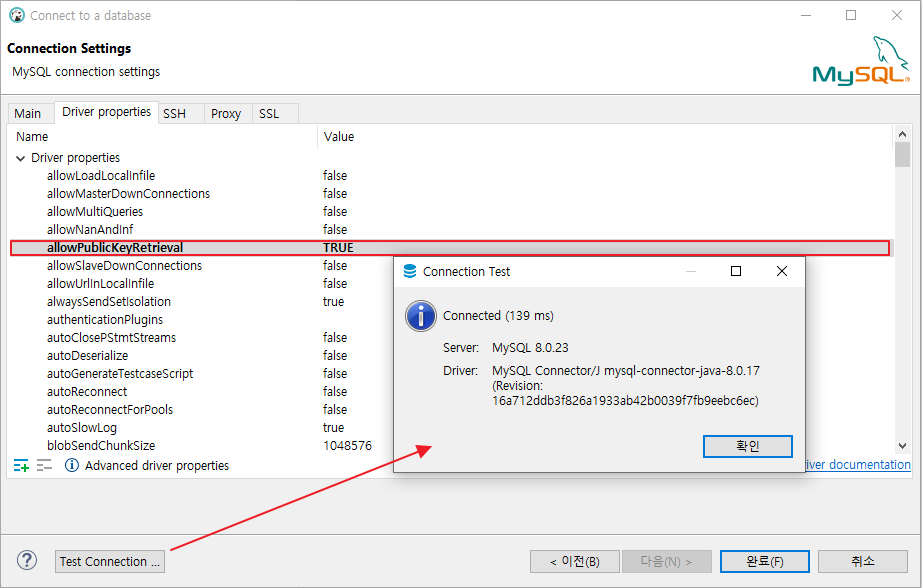Select the autoReconnectForPools property
The height and width of the screenshot is (588, 922).
click(x=110, y=410)
